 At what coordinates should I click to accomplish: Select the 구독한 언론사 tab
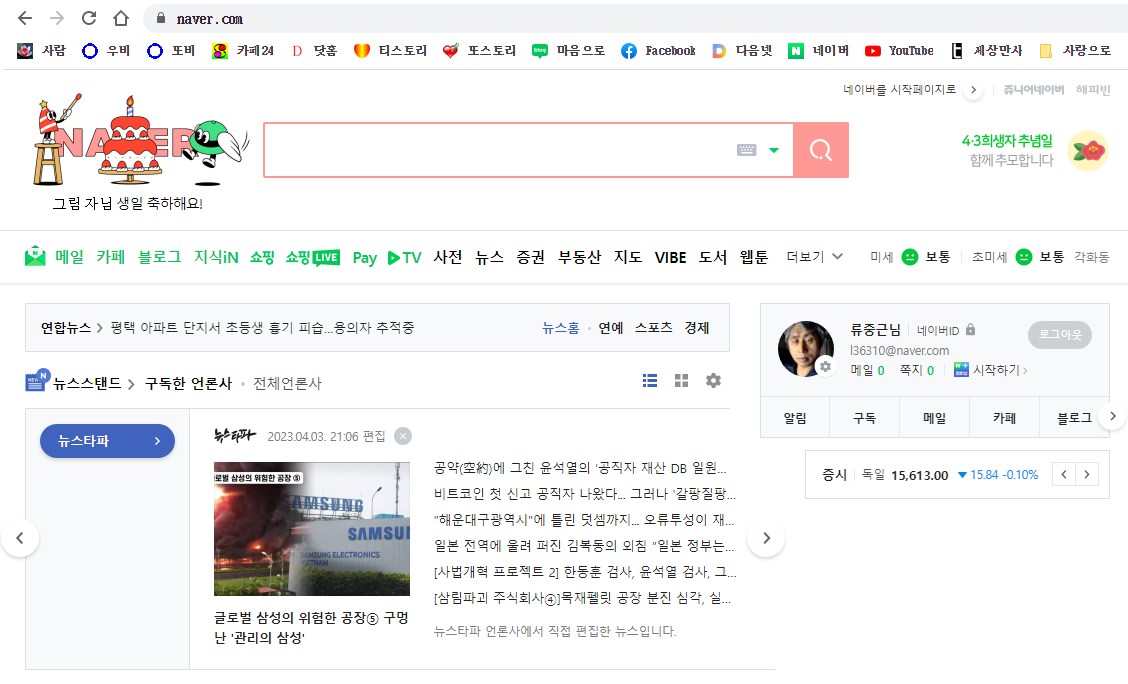coord(188,383)
